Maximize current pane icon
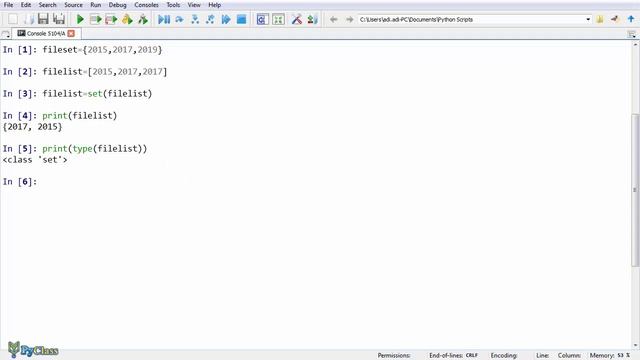The width and height of the screenshot is (640, 360). [262, 19]
